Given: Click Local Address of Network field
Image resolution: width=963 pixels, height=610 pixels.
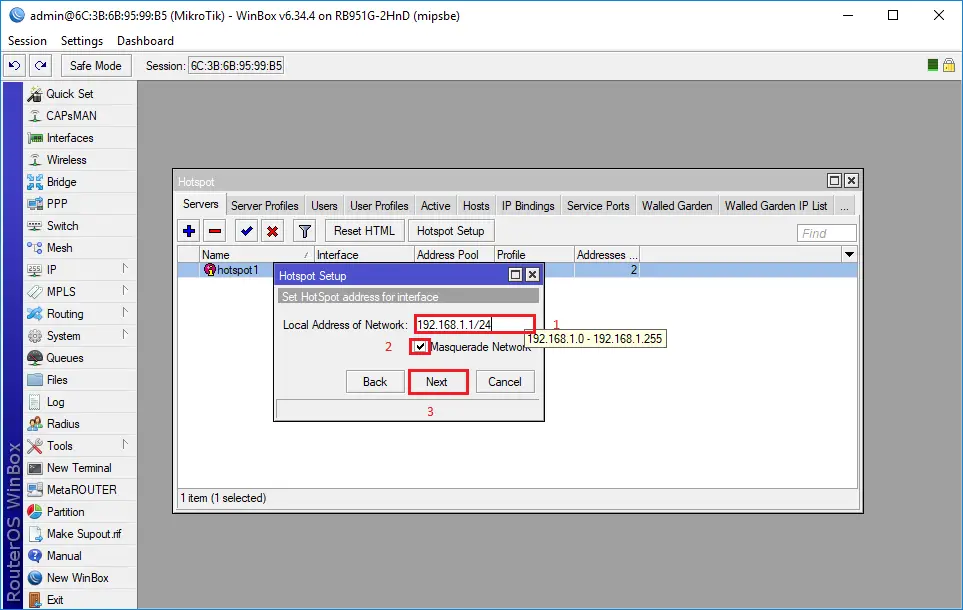Looking at the screenshot, I should [x=474, y=324].
